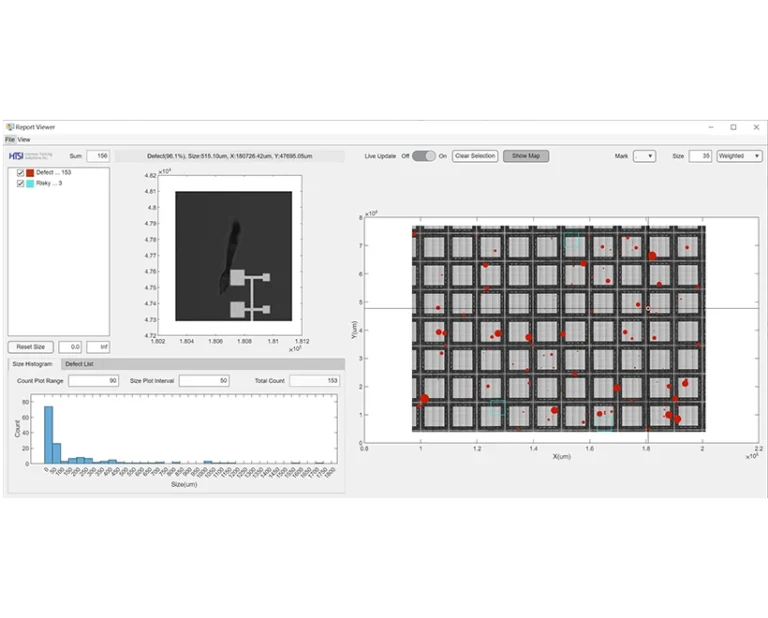Toggle the Defect category checkbox
The image size is (768, 618).
pos(21,172)
